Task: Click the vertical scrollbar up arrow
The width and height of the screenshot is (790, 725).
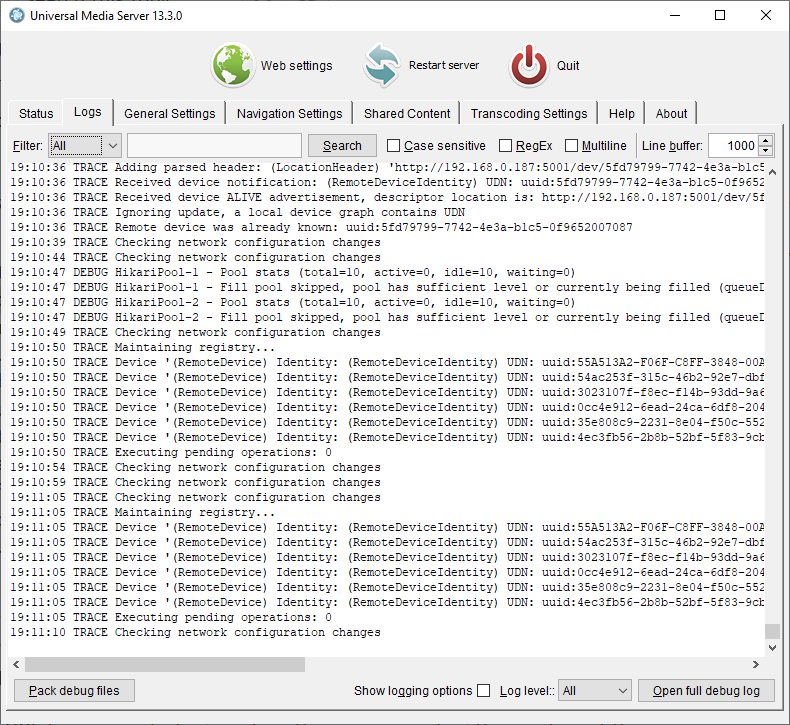Action: point(772,172)
